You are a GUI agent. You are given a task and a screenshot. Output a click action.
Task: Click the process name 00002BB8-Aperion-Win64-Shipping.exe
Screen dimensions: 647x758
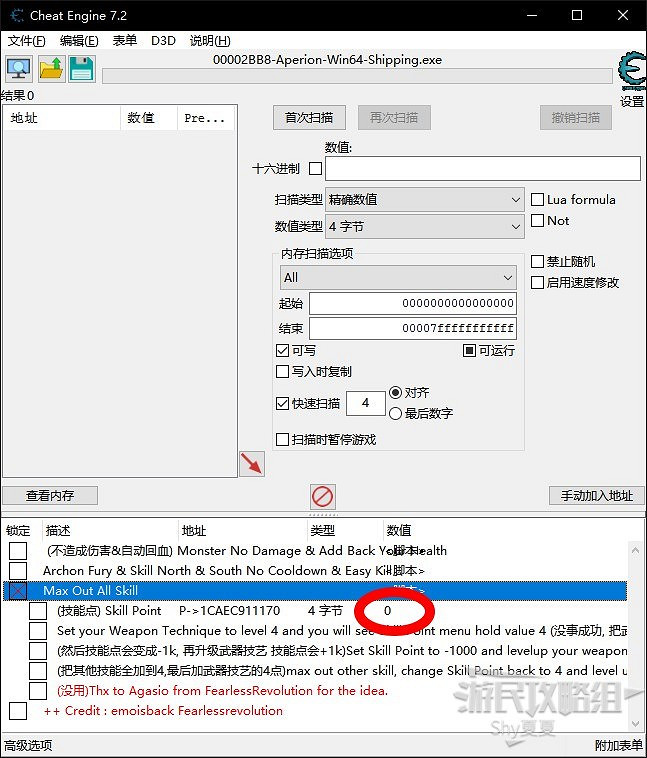point(327,59)
